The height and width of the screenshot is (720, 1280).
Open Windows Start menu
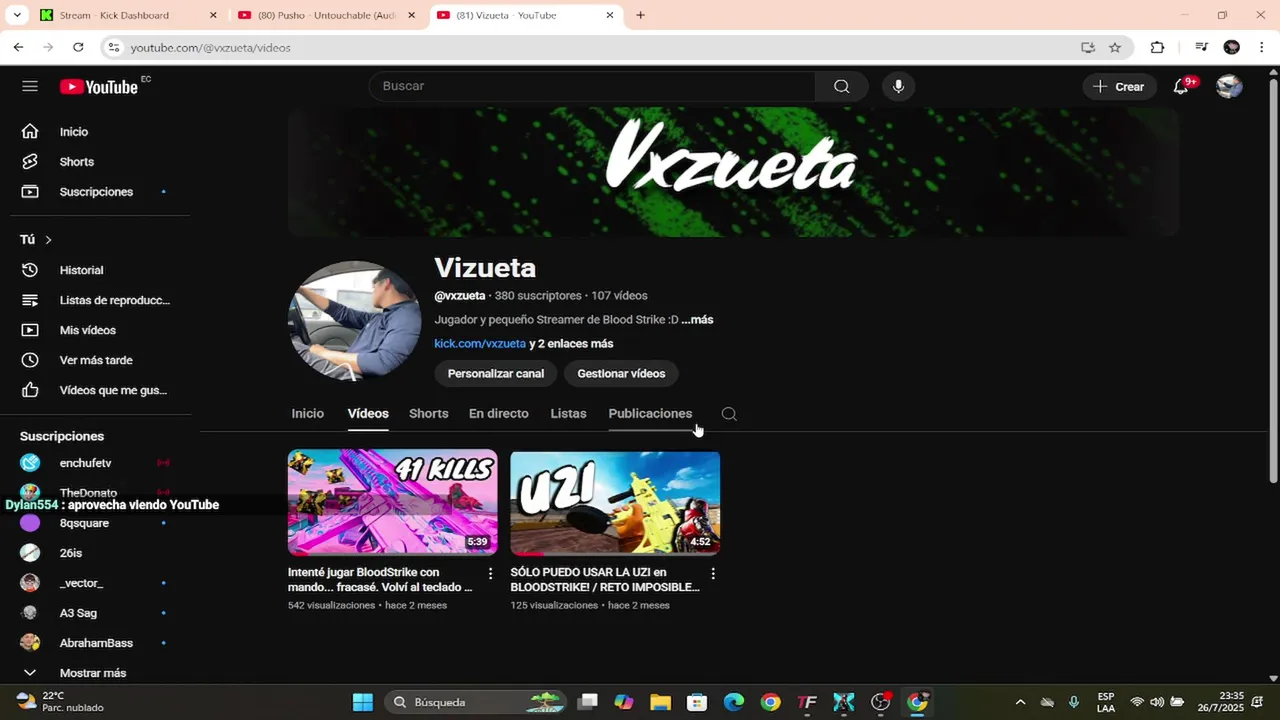[363, 702]
